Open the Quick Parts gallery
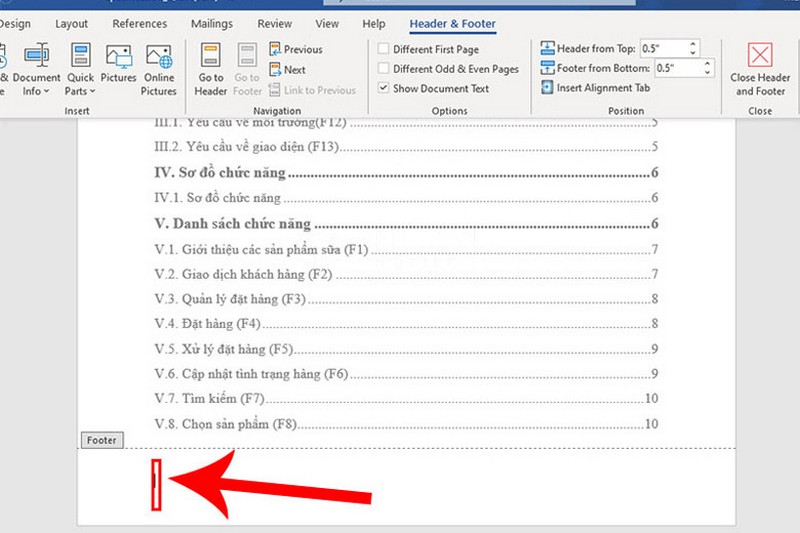800x533 pixels. [x=80, y=69]
